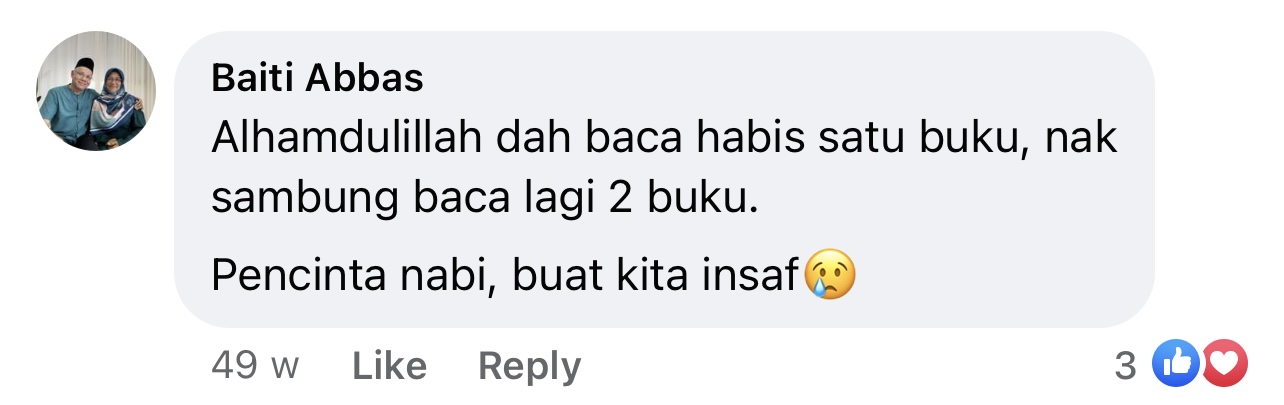
Task: Click the crying face emoji in comment
Action: 830,276
